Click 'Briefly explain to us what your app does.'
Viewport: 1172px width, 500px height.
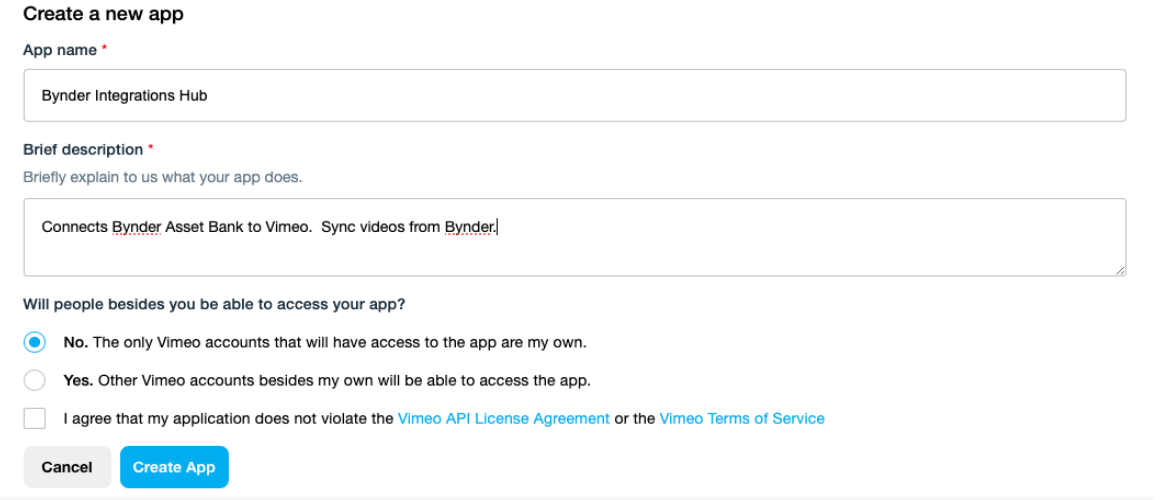[163, 178]
